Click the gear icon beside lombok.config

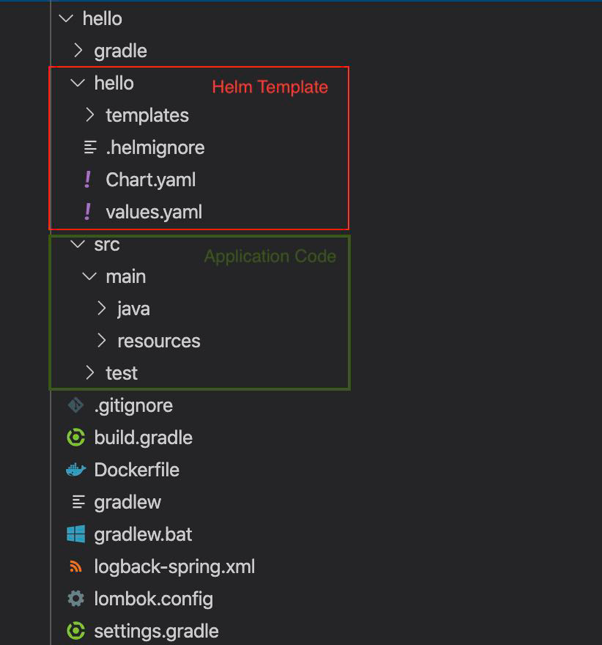tap(76, 599)
